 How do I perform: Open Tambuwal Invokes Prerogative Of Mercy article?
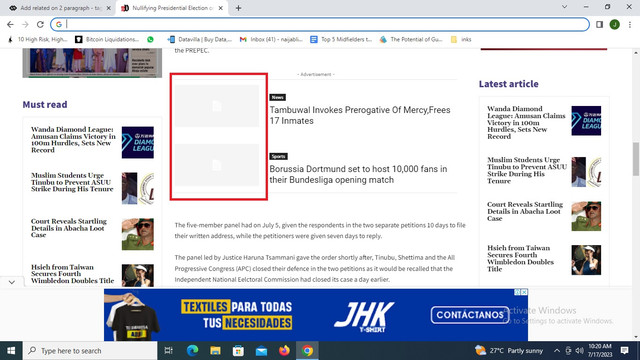click(x=360, y=116)
